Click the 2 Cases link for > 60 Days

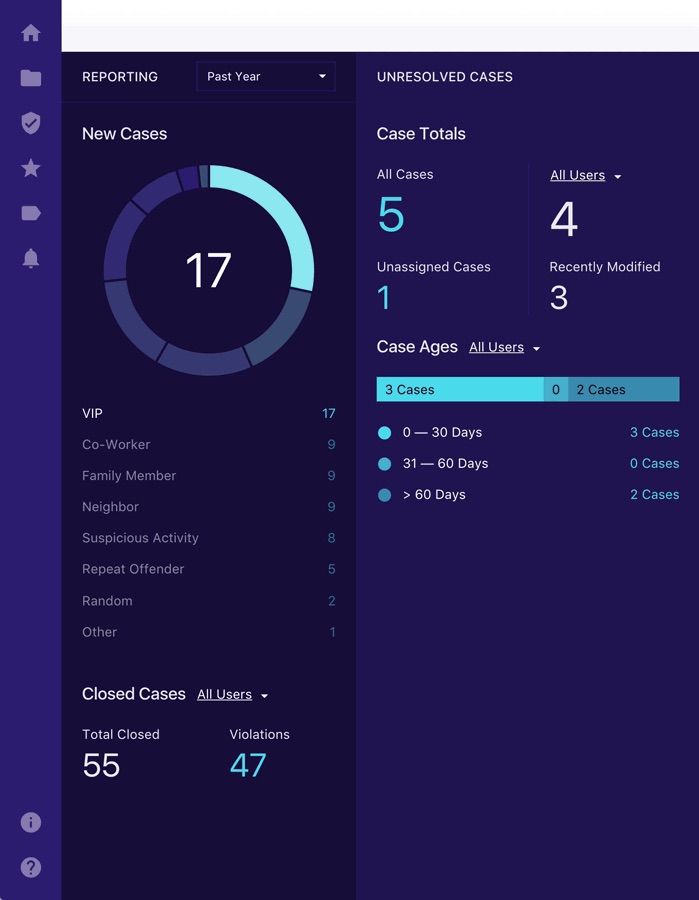tap(654, 495)
